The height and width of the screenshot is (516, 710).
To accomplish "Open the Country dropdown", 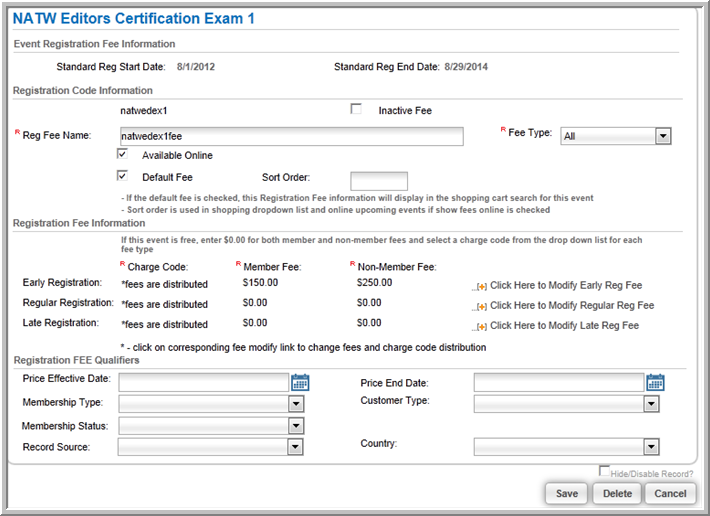I will [566, 447].
